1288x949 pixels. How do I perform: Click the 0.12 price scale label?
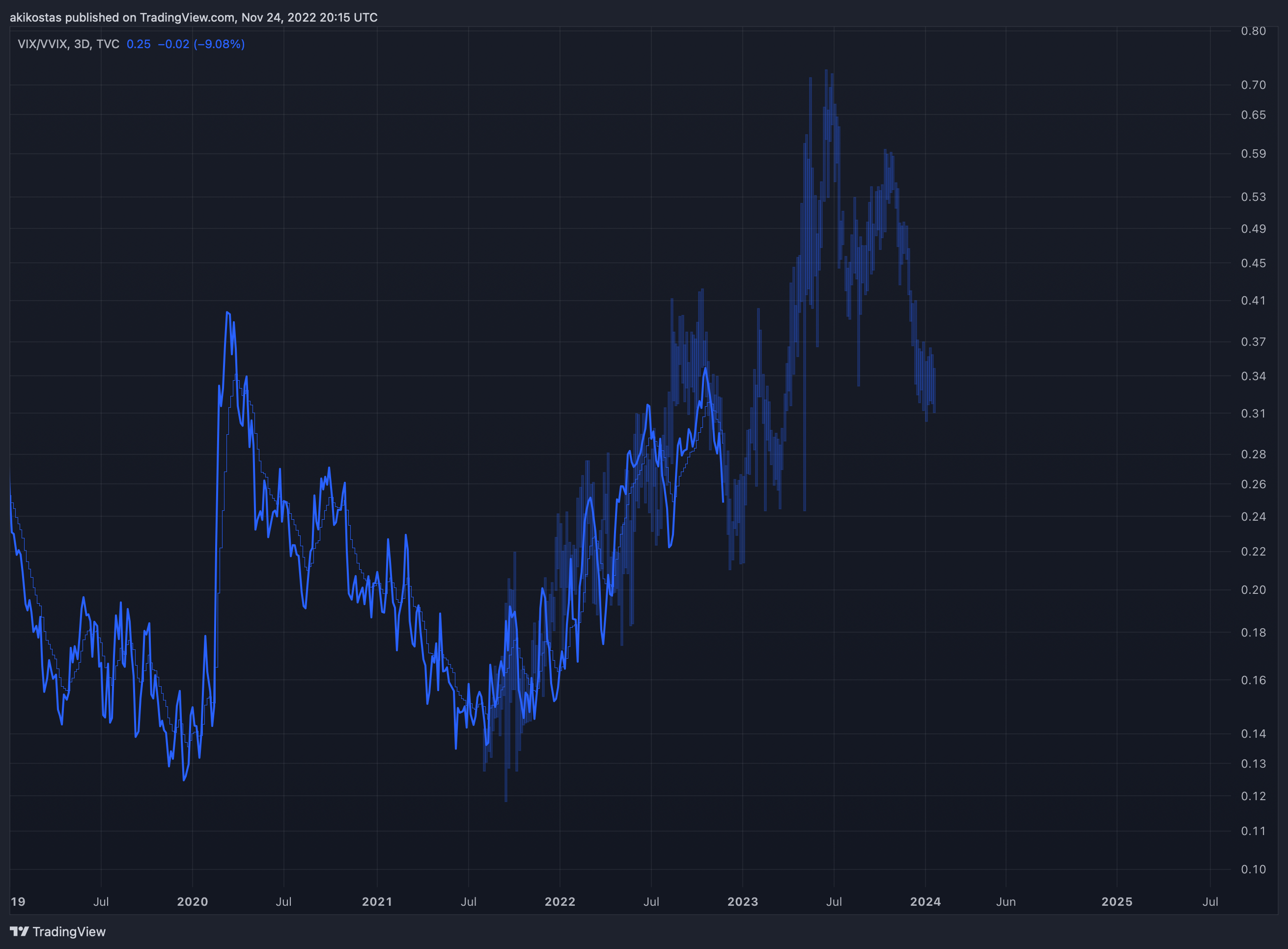pos(1254,796)
